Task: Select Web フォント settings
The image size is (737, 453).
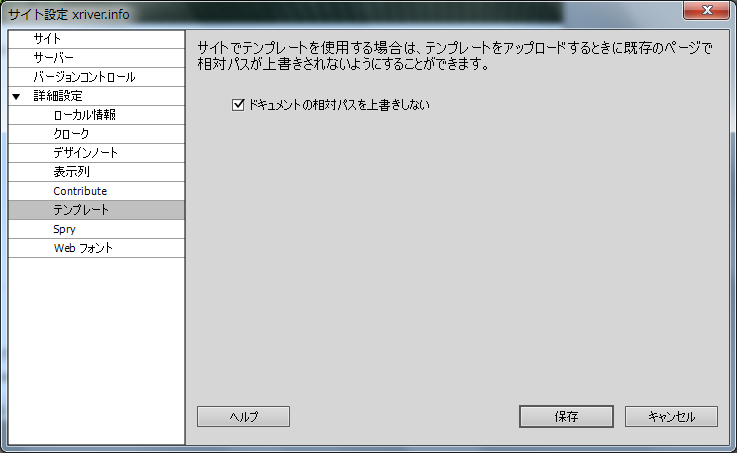Action: (x=96, y=248)
